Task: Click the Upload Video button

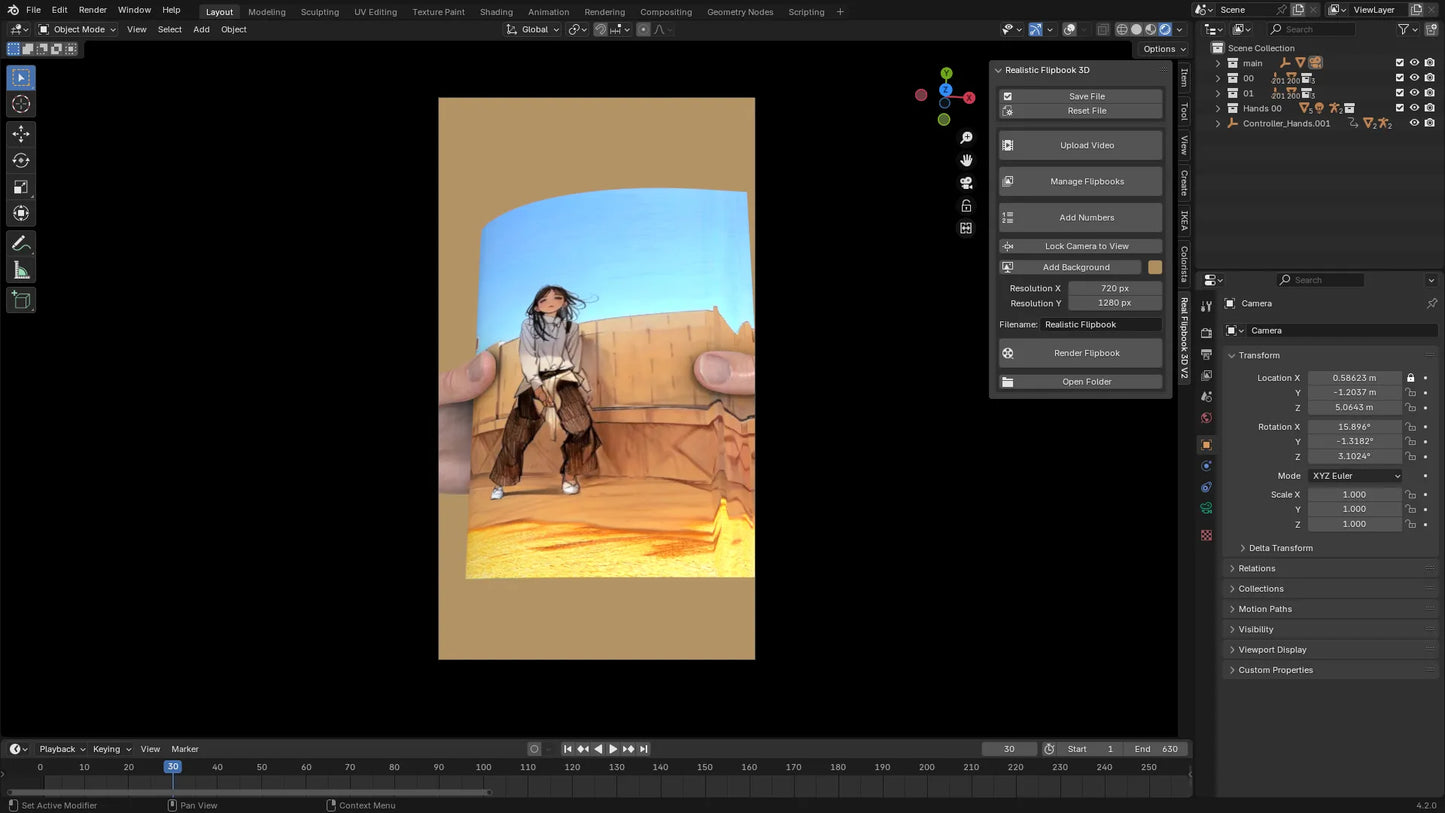Action: (x=1080, y=145)
